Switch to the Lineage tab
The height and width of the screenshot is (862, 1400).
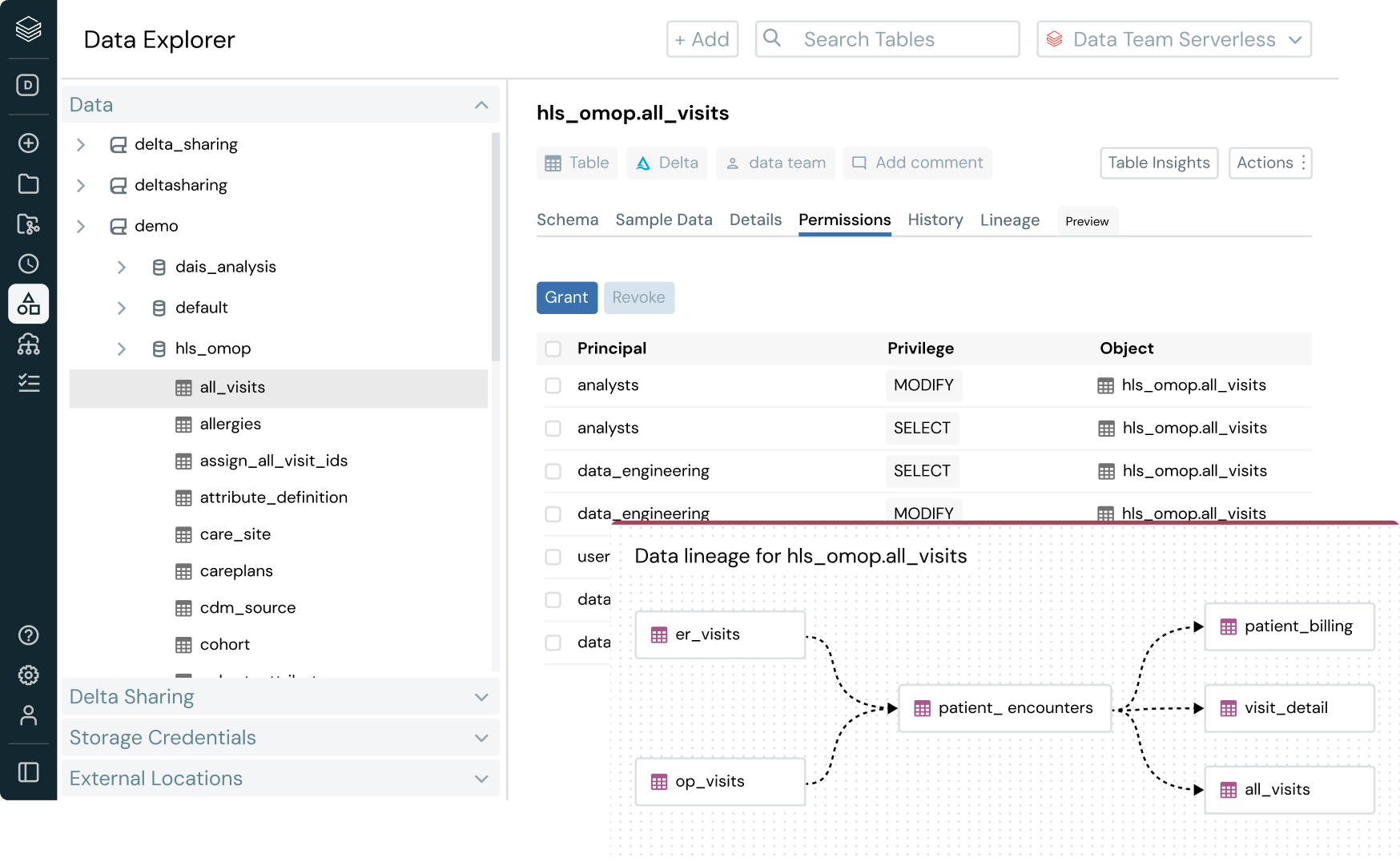click(1009, 220)
